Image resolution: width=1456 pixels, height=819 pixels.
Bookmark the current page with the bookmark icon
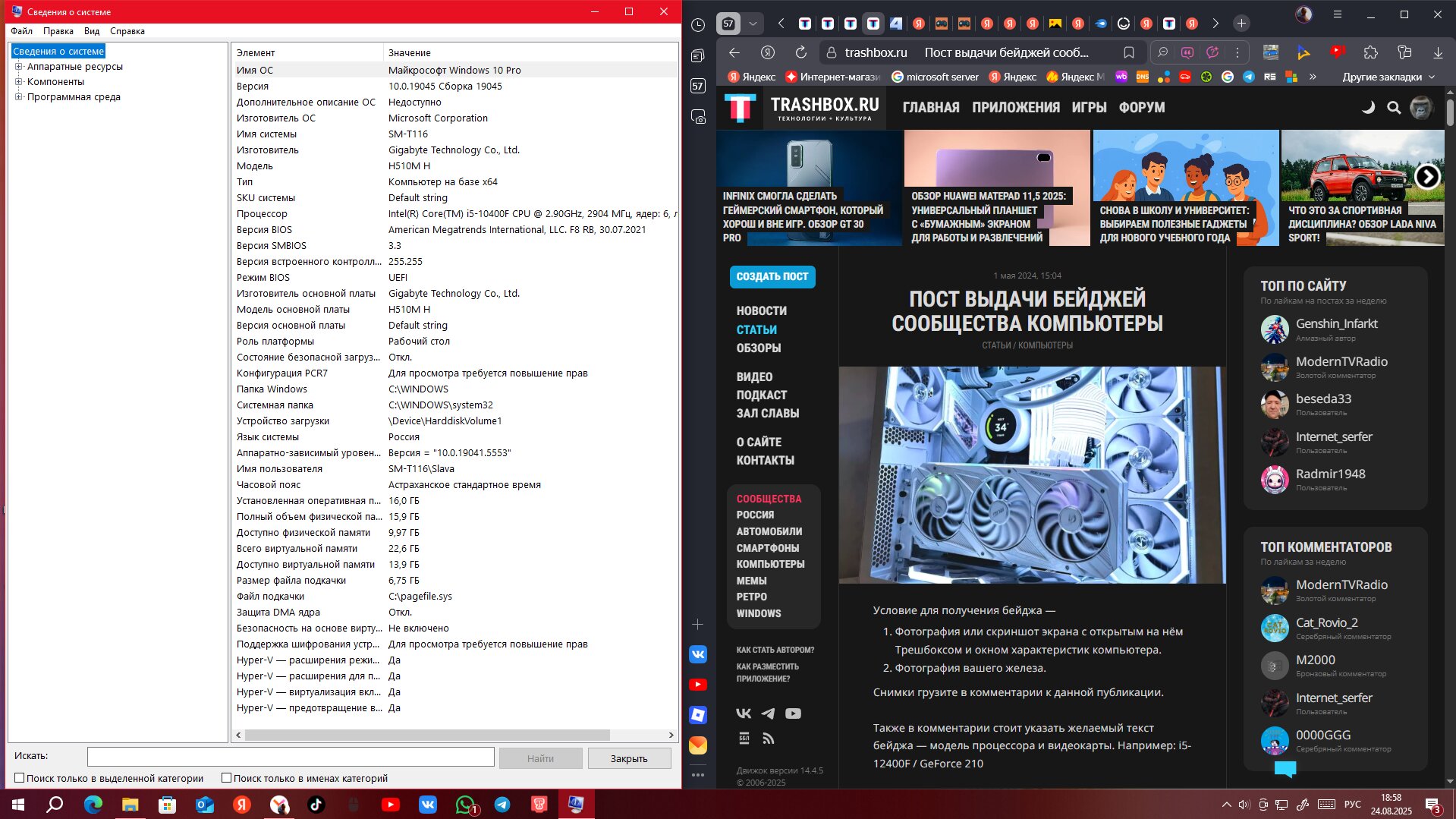click(1129, 52)
